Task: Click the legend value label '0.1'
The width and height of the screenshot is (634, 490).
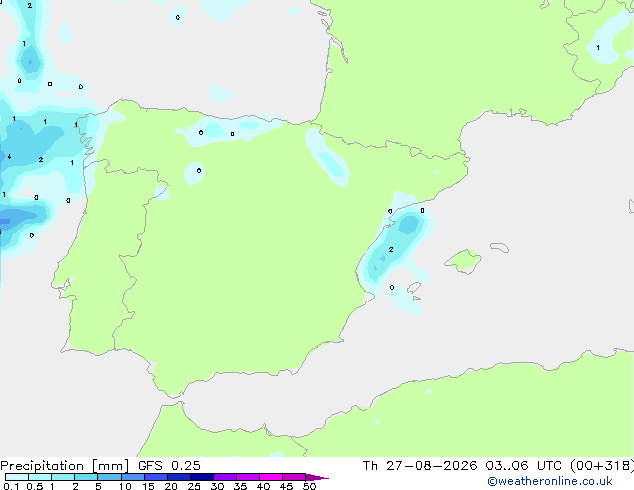Action: tap(11, 486)
